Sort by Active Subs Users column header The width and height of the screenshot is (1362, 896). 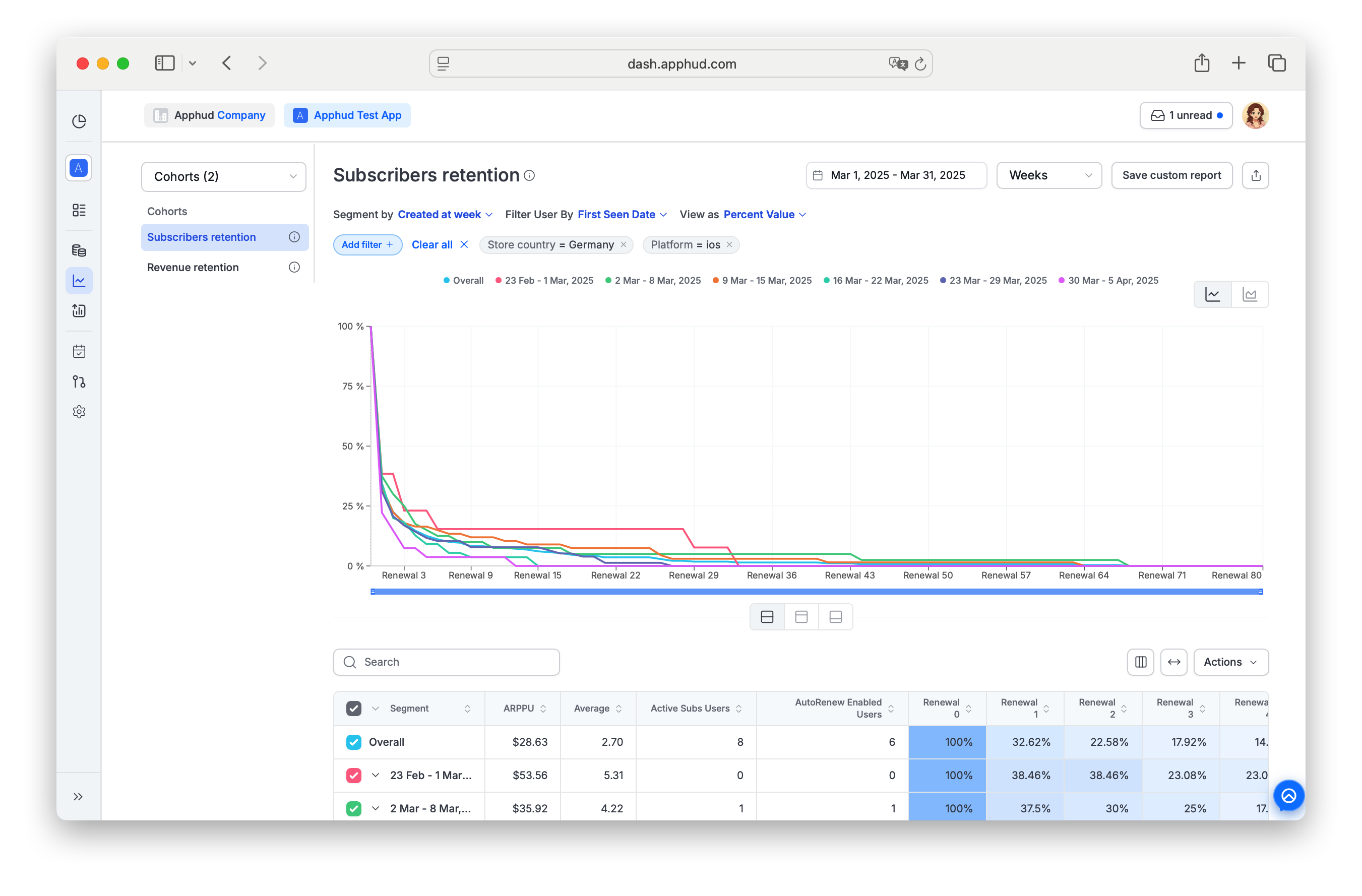[696, 709]
